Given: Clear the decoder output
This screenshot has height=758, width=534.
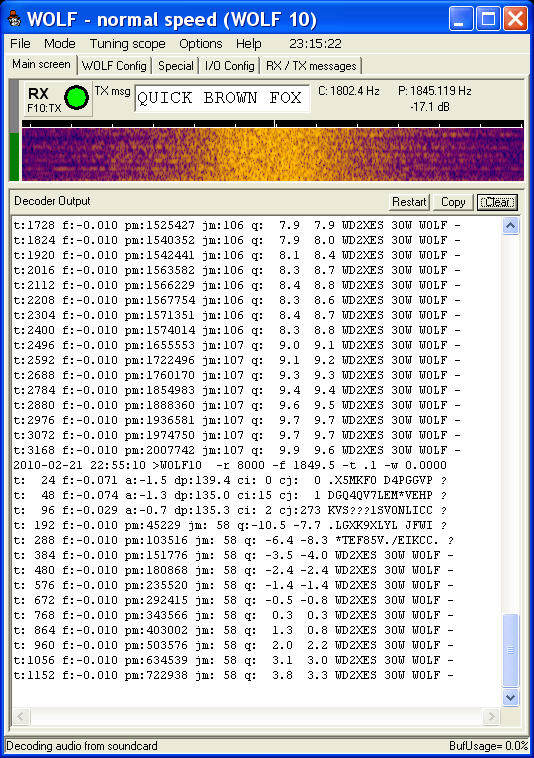Looking at the screenshot, I should [x=497, y=202].
